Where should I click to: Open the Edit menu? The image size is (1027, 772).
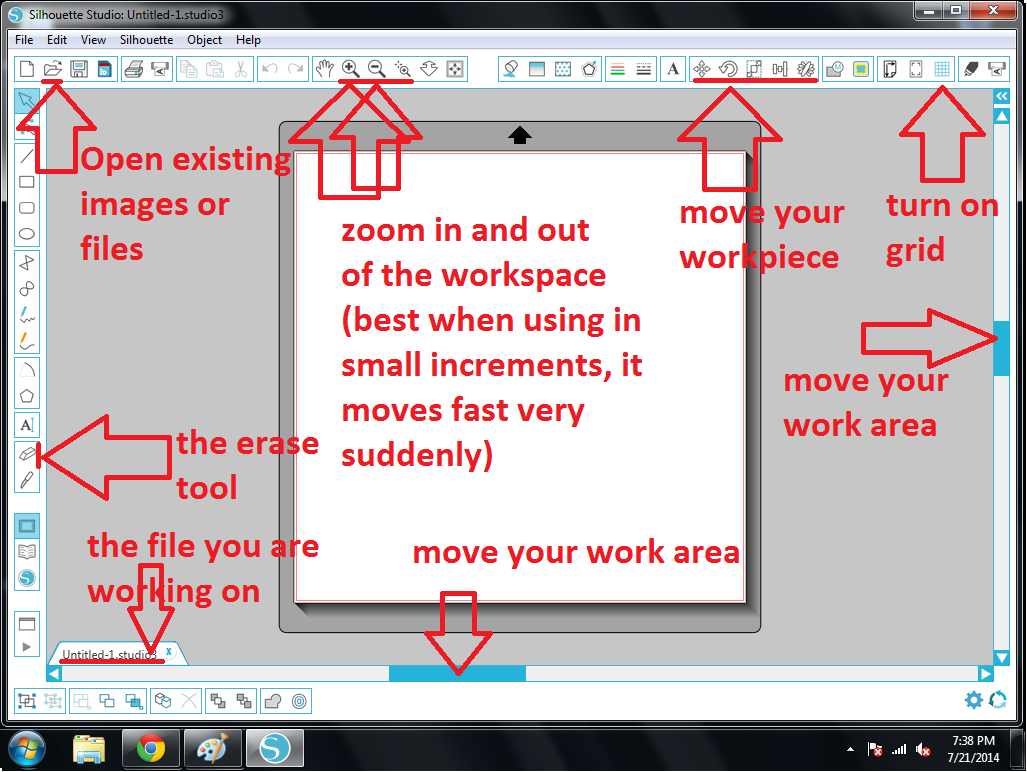57,40
